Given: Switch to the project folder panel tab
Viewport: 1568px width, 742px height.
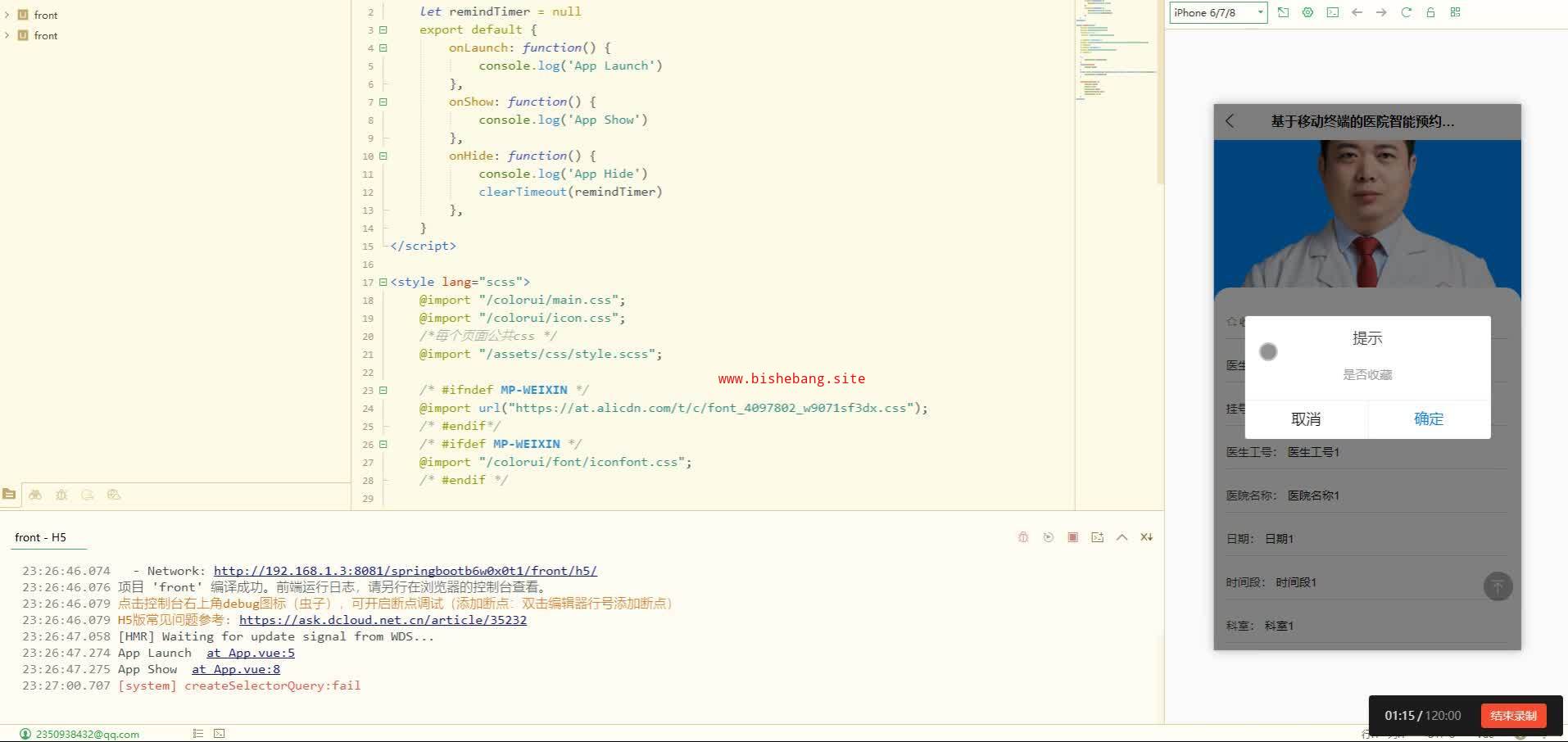Looking at the screenshot, I should coord(9,495).
